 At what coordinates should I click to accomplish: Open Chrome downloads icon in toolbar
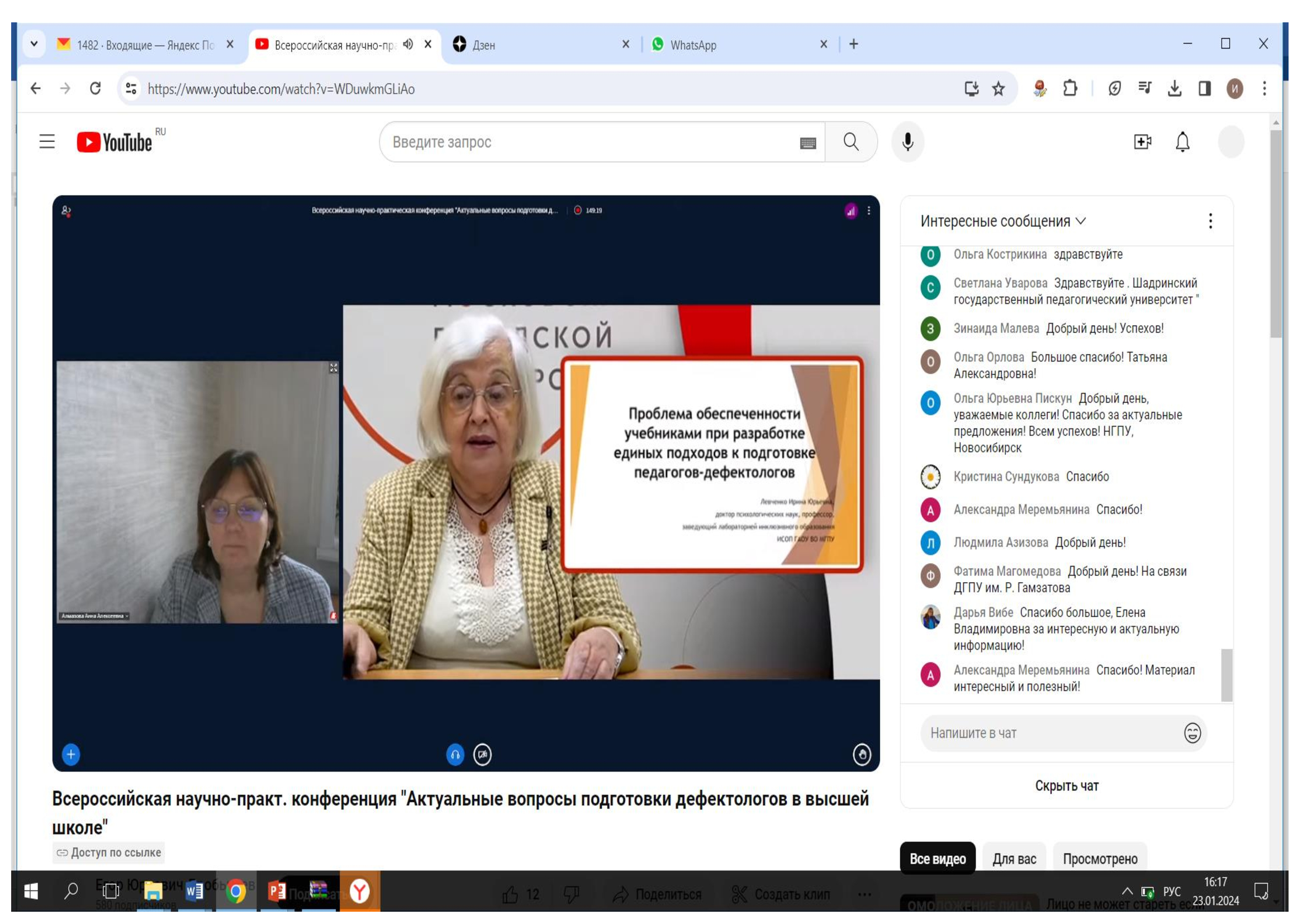1174,89
